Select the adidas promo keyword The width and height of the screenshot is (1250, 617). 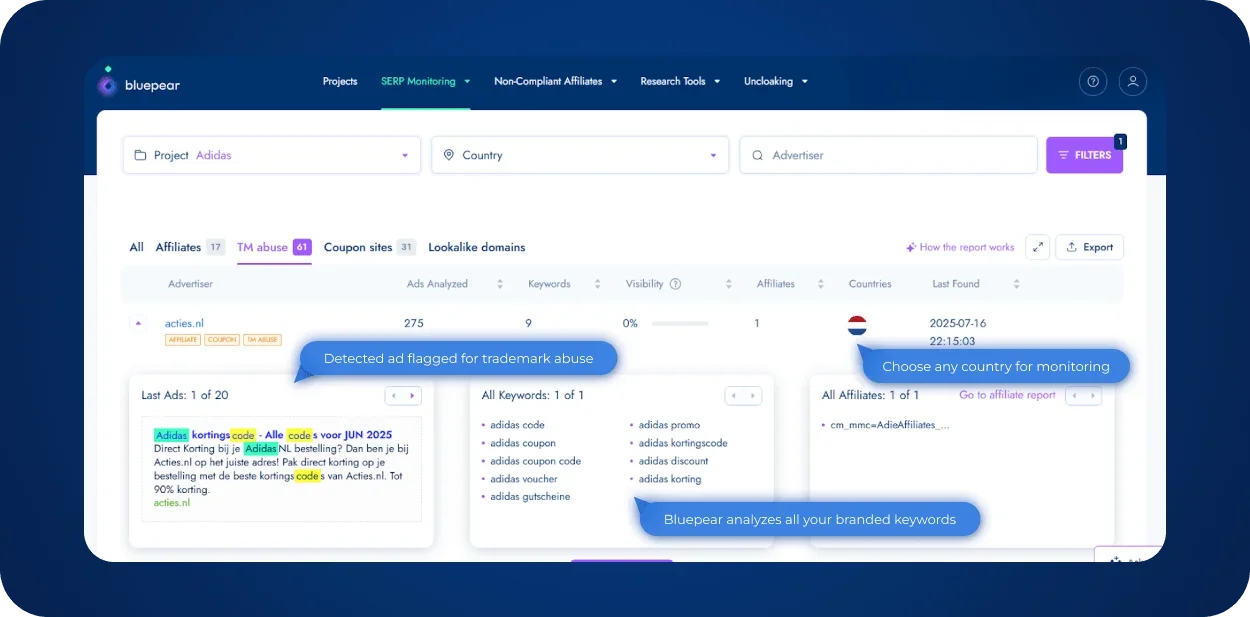coord(670,425)
